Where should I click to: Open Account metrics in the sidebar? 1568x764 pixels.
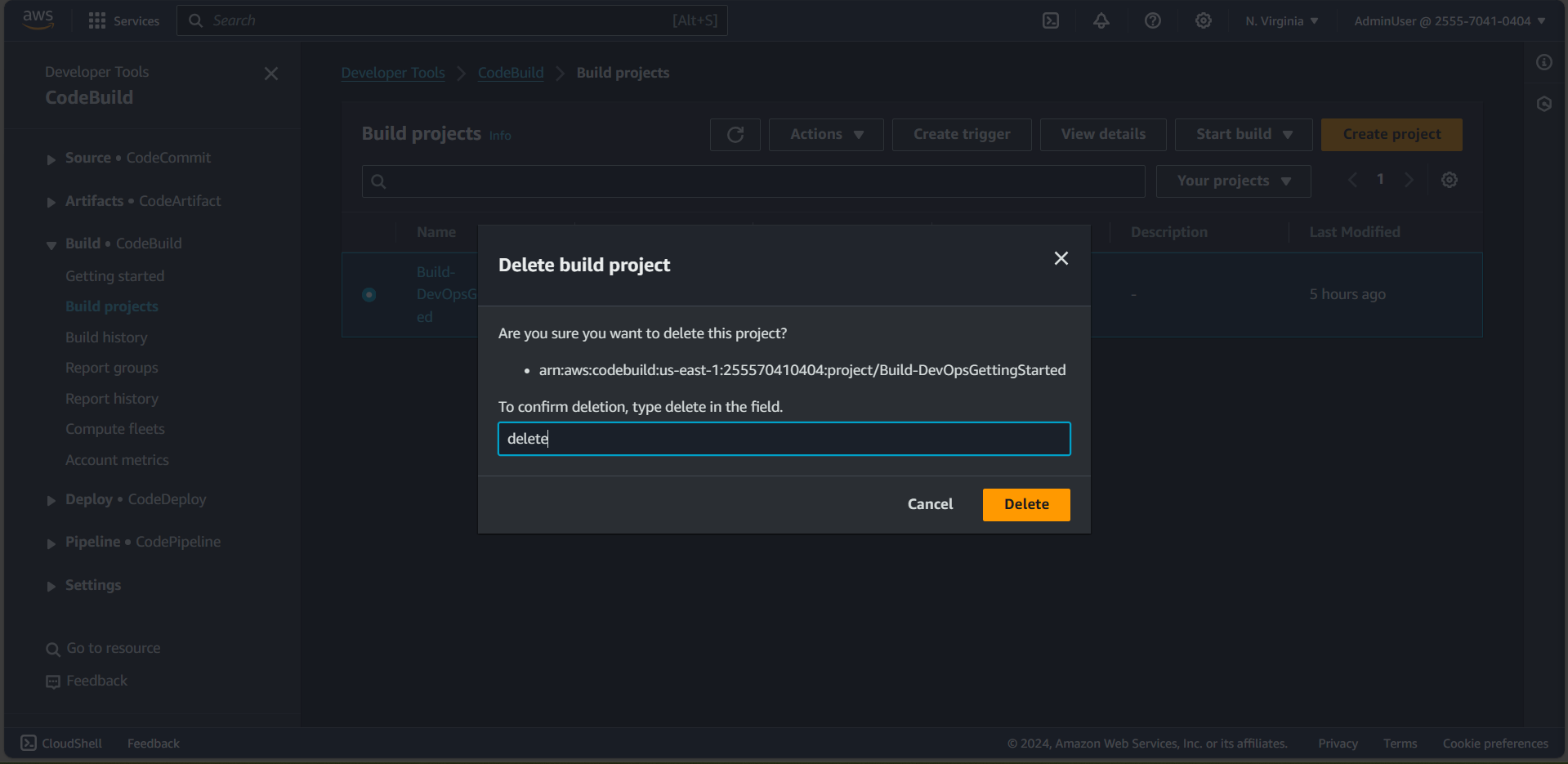[x=117, y=460]
